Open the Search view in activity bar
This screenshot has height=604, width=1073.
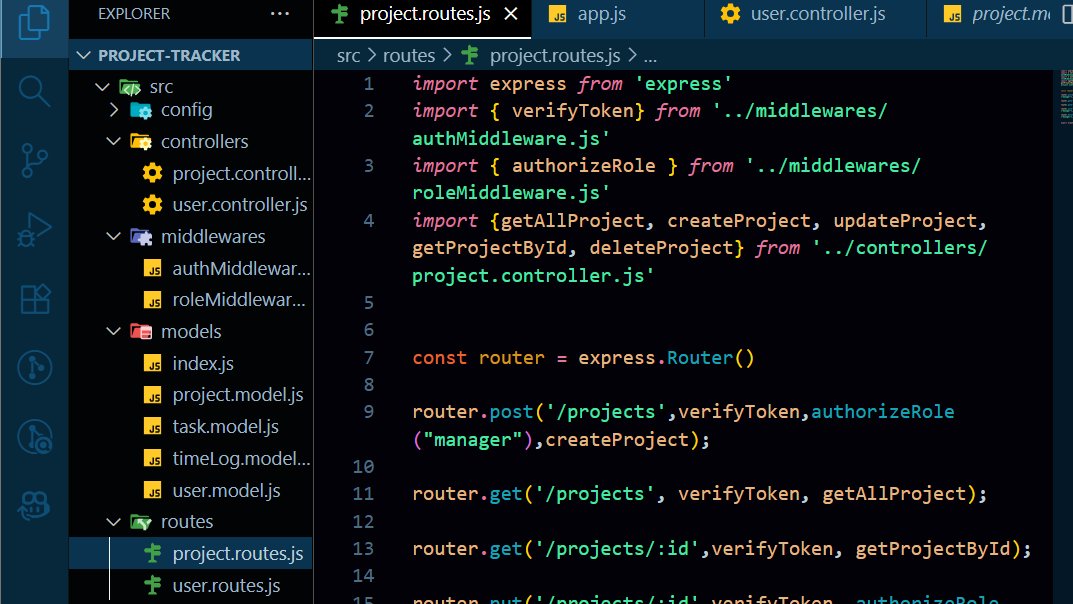pos(34,92)
